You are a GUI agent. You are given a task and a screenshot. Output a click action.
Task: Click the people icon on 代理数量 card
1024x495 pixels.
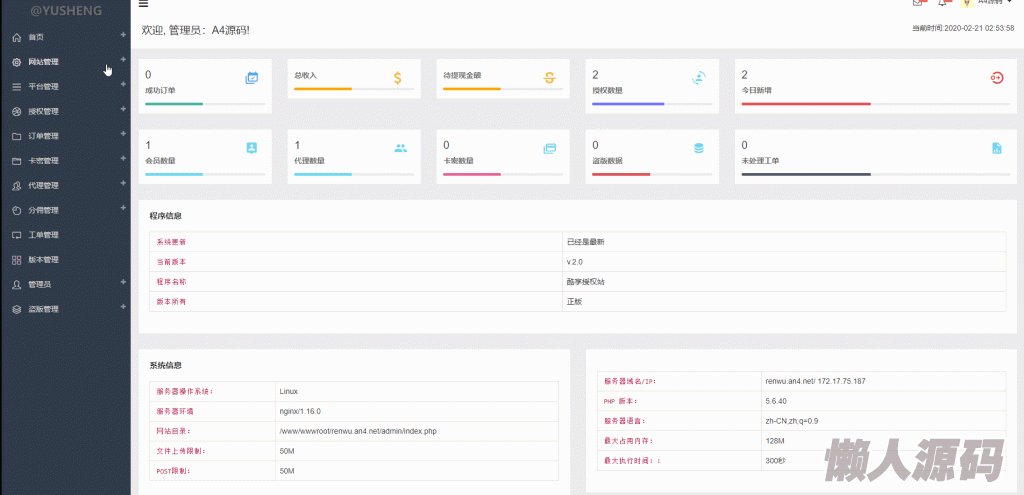point(400,148)
